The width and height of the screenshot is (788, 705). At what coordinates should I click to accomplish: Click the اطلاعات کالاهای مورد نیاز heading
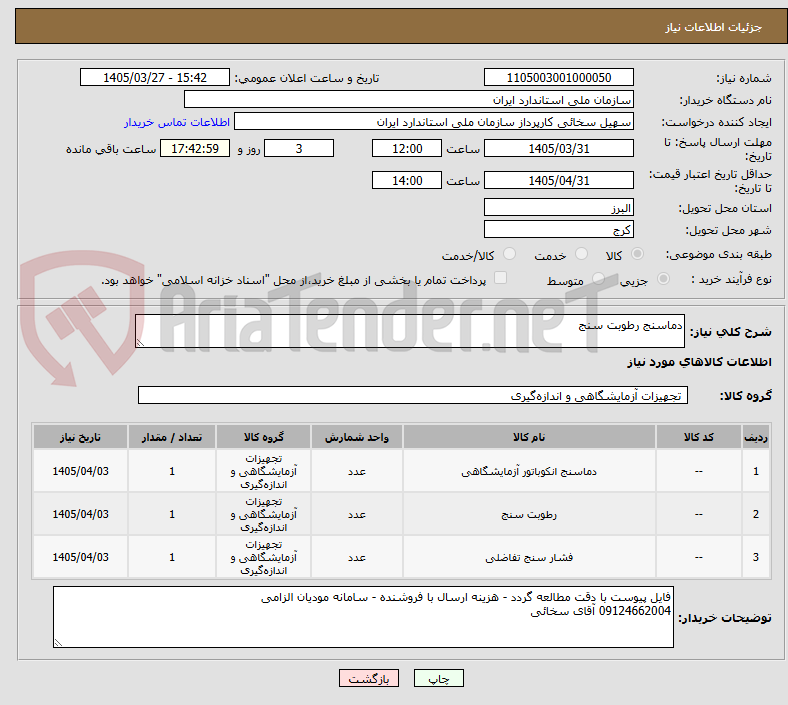[700, 362]
